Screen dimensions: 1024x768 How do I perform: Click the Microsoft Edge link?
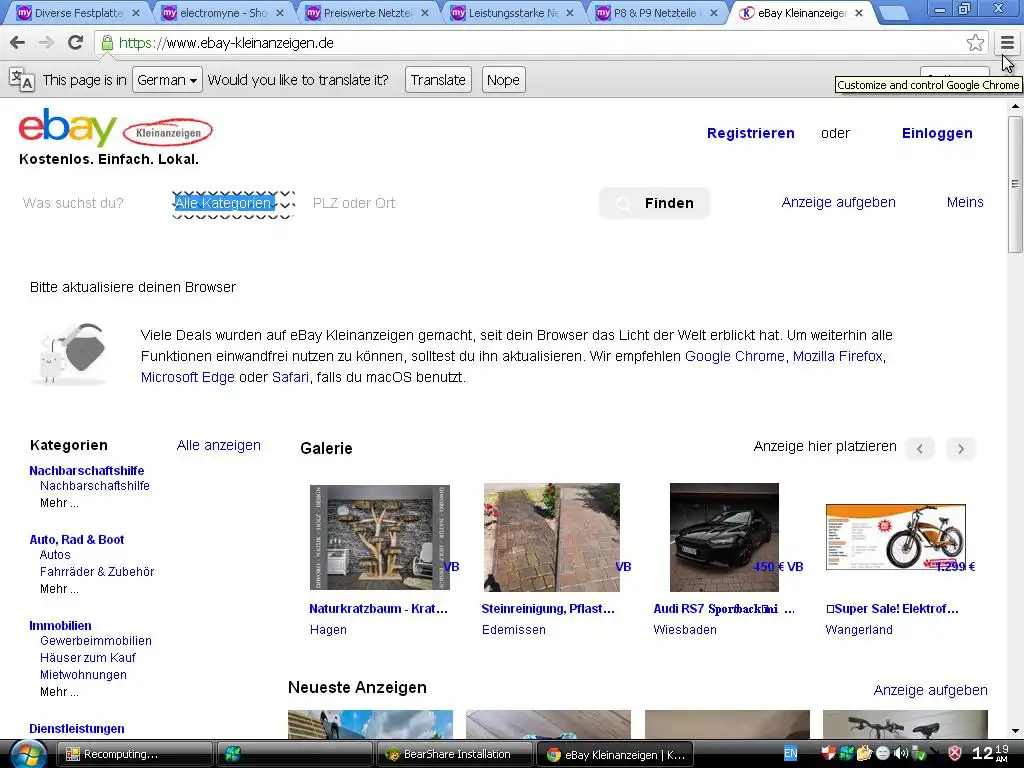point(187,377)
